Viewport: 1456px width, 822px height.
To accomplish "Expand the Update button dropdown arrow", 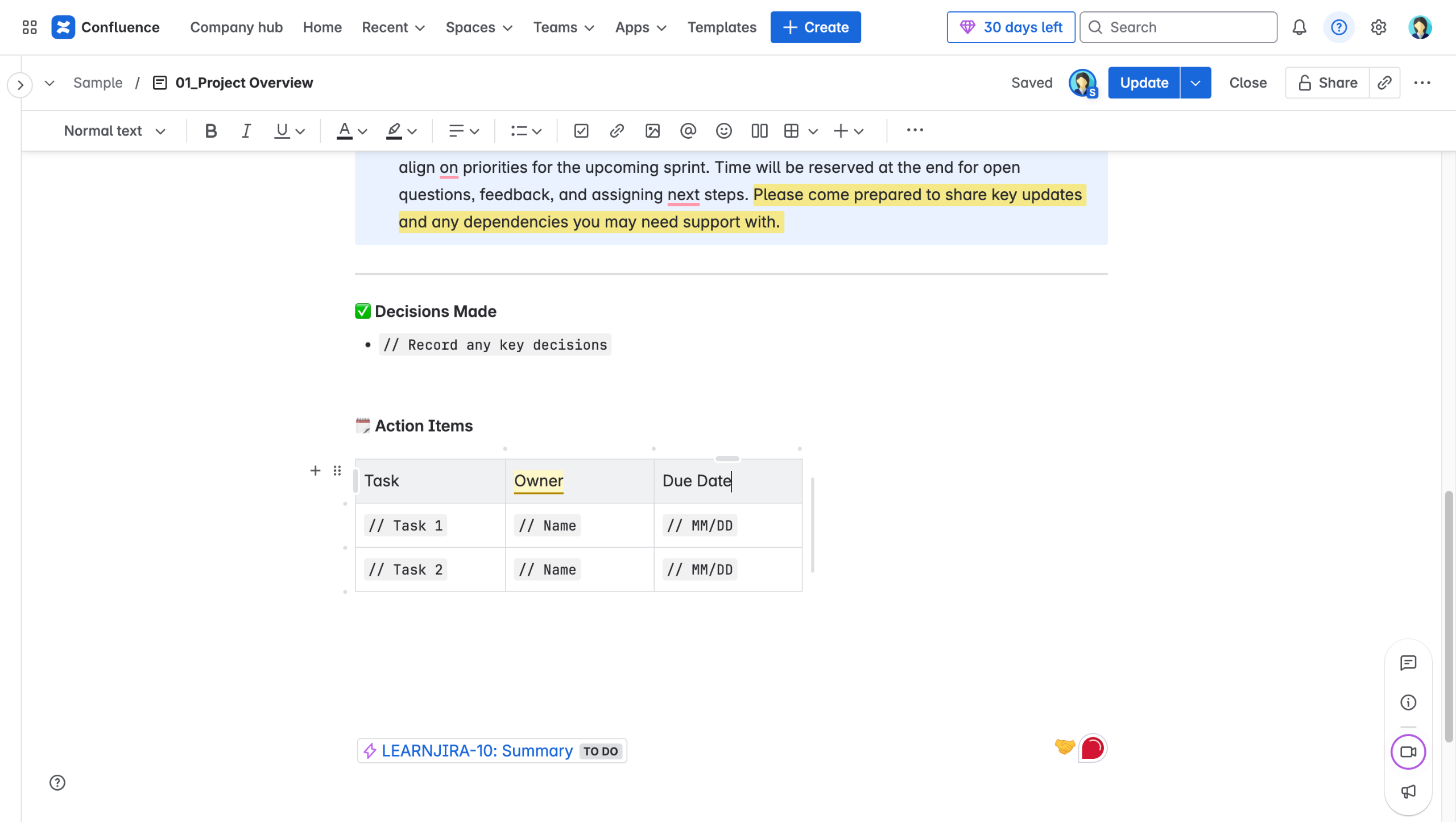I will [1196, 83].
